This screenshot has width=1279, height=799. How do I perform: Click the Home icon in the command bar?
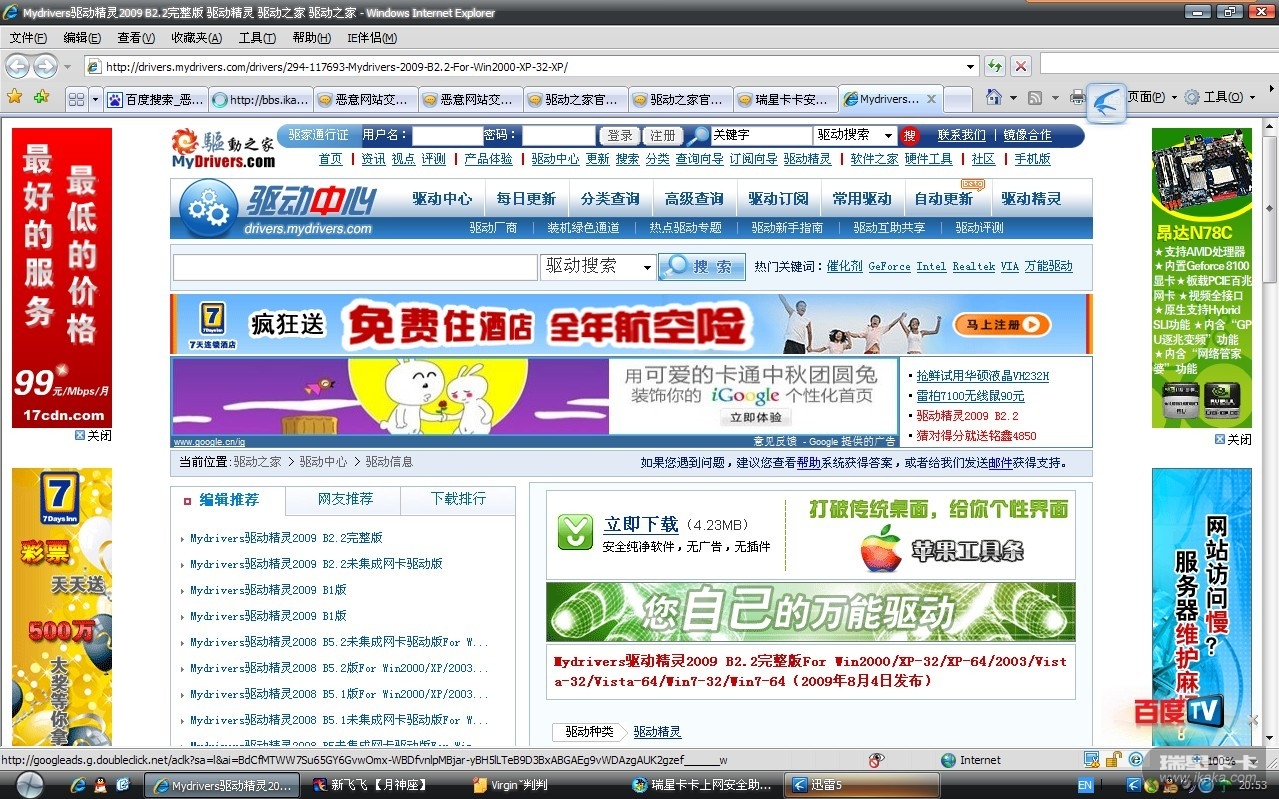993,97
